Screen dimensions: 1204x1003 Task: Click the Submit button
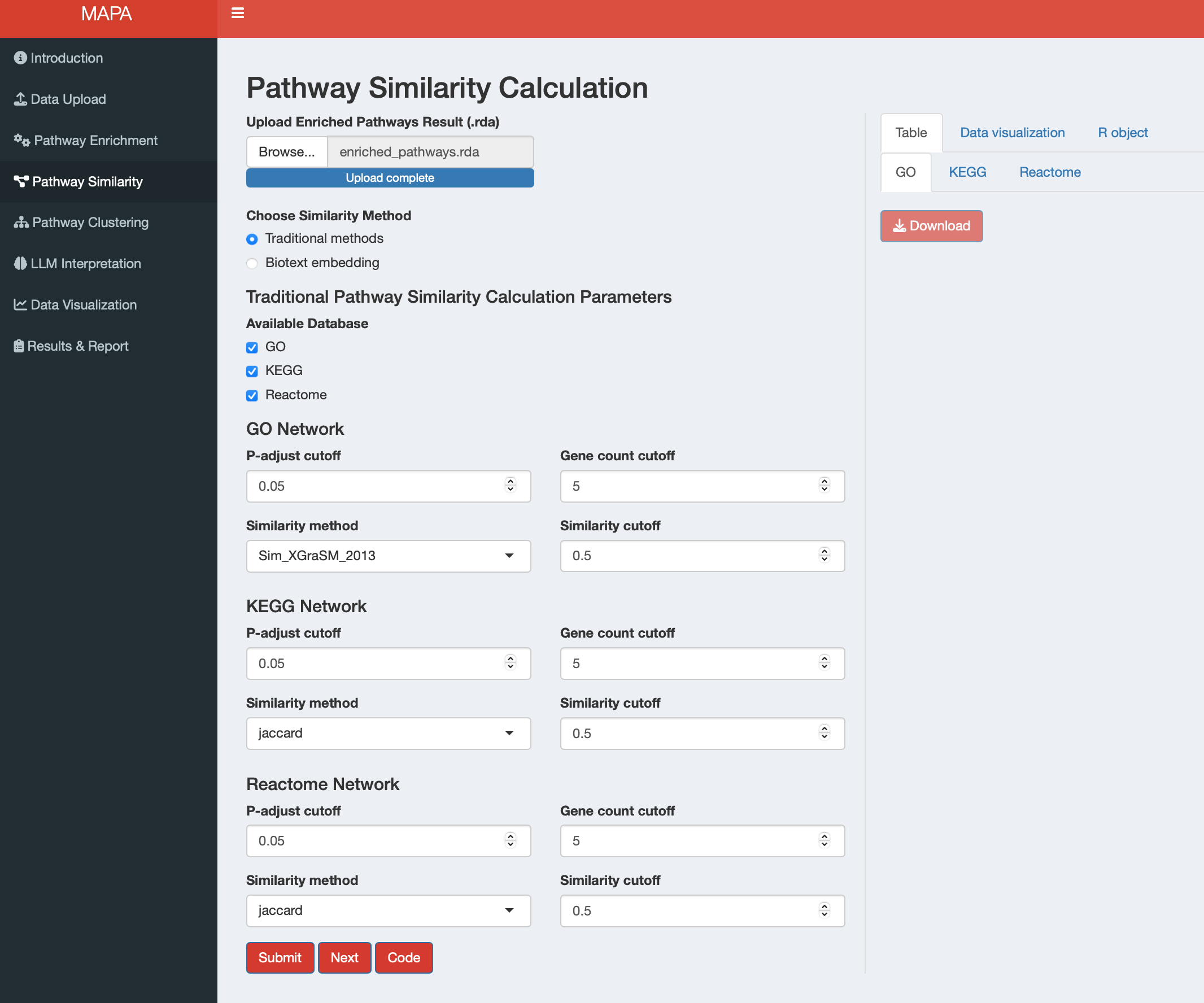click(280, 957)
